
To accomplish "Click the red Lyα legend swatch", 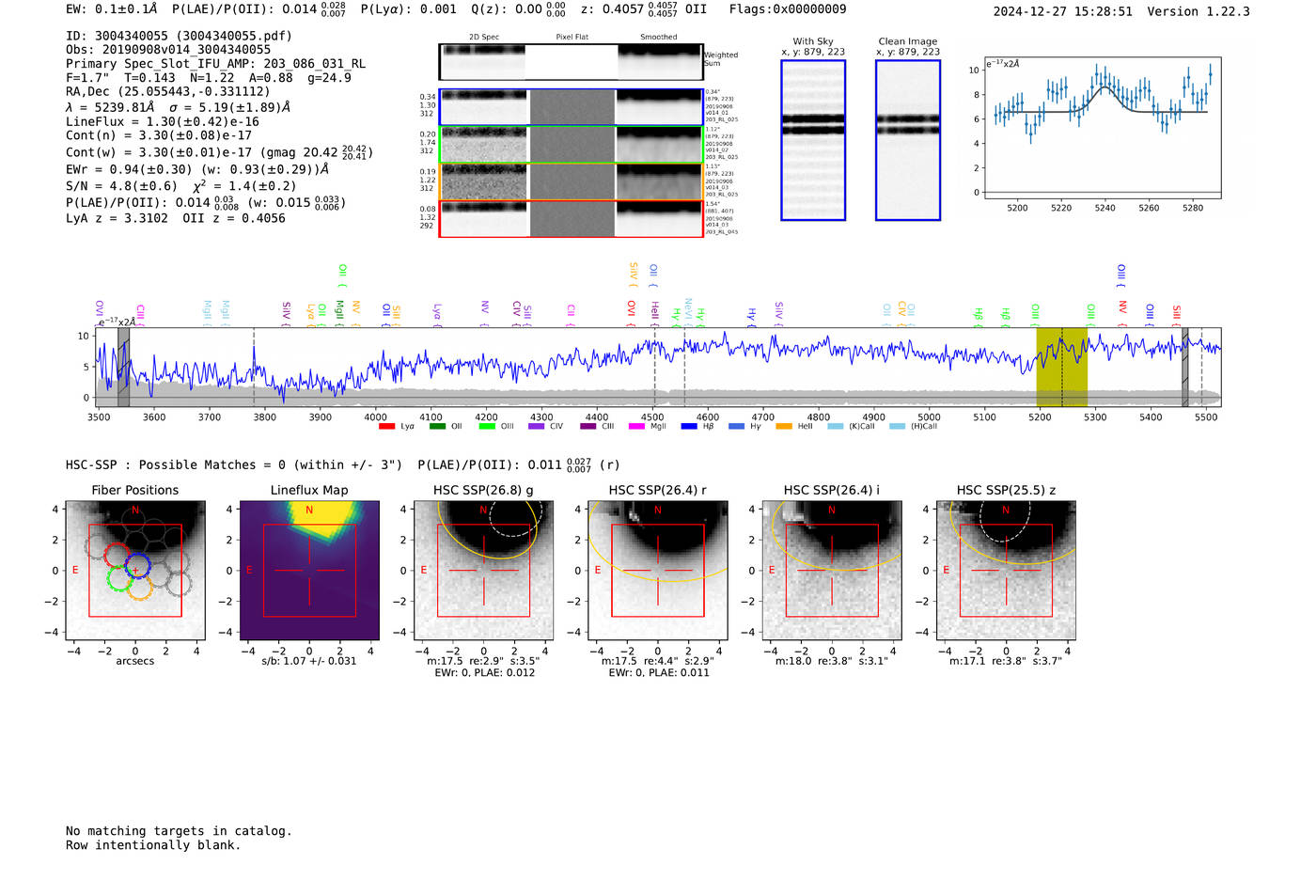I will click(x=386, y=427).
